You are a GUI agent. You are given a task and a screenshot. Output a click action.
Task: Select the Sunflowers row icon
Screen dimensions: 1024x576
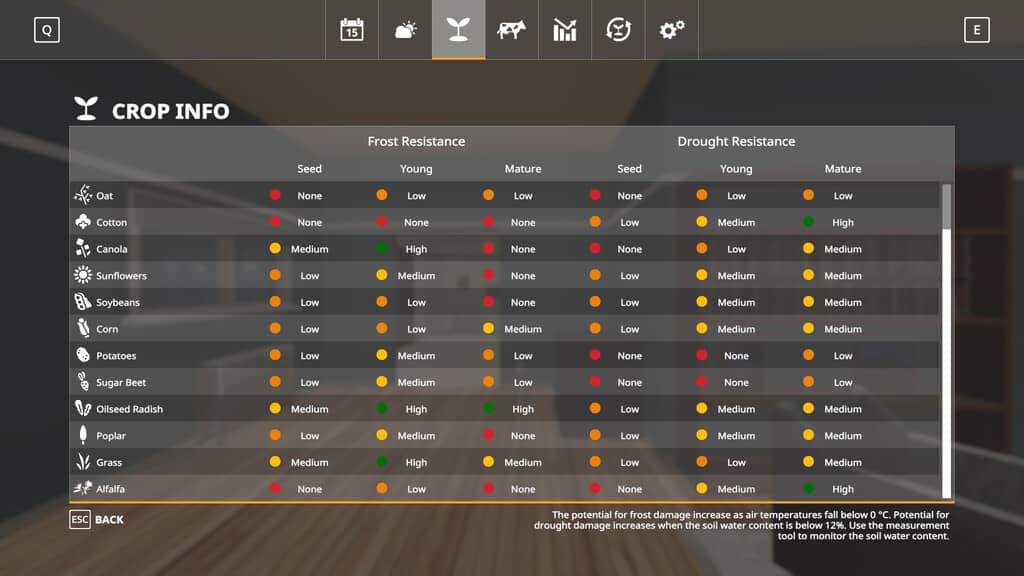click(x=83, y=275)
